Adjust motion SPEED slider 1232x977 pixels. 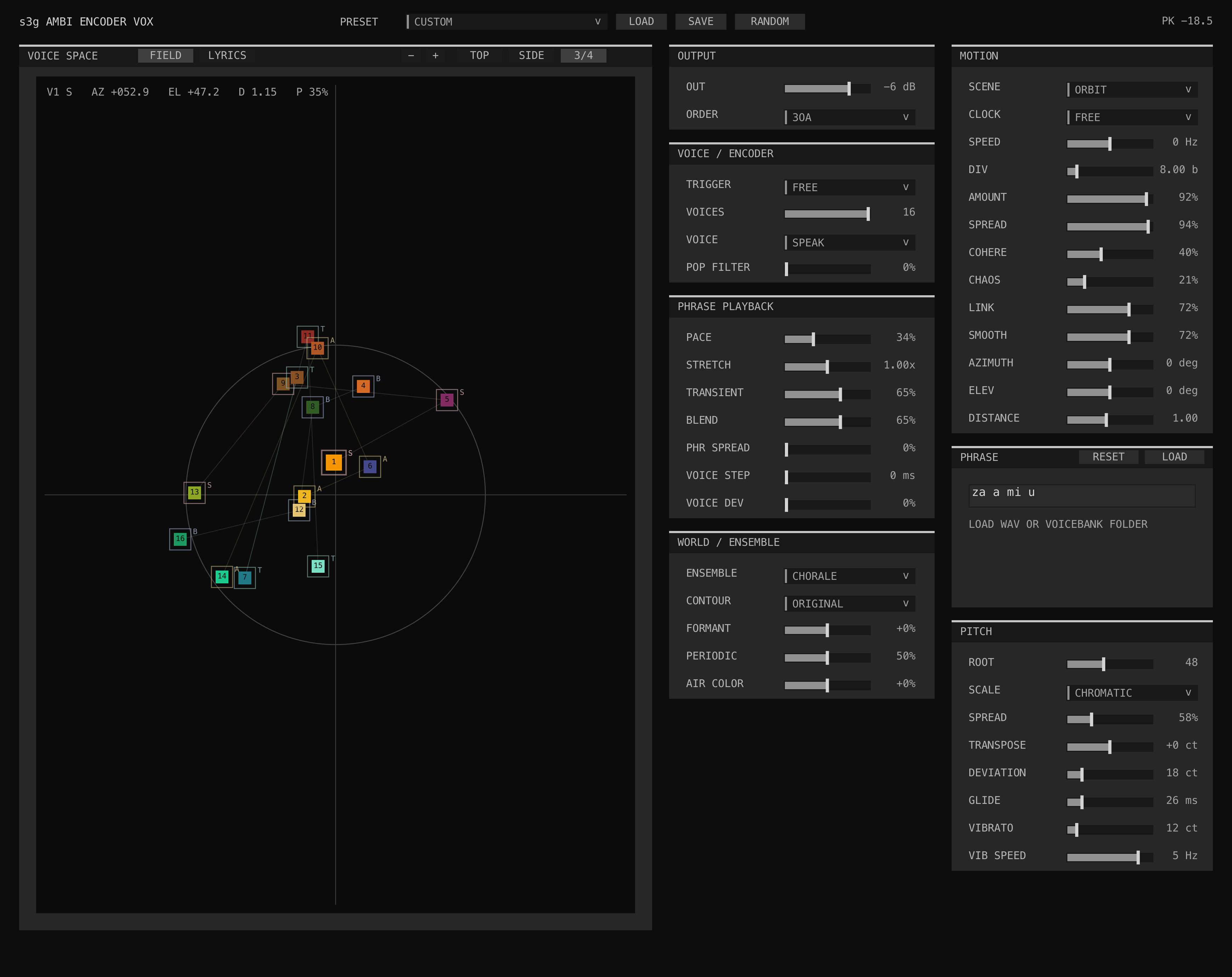(x=1110, y=144)
